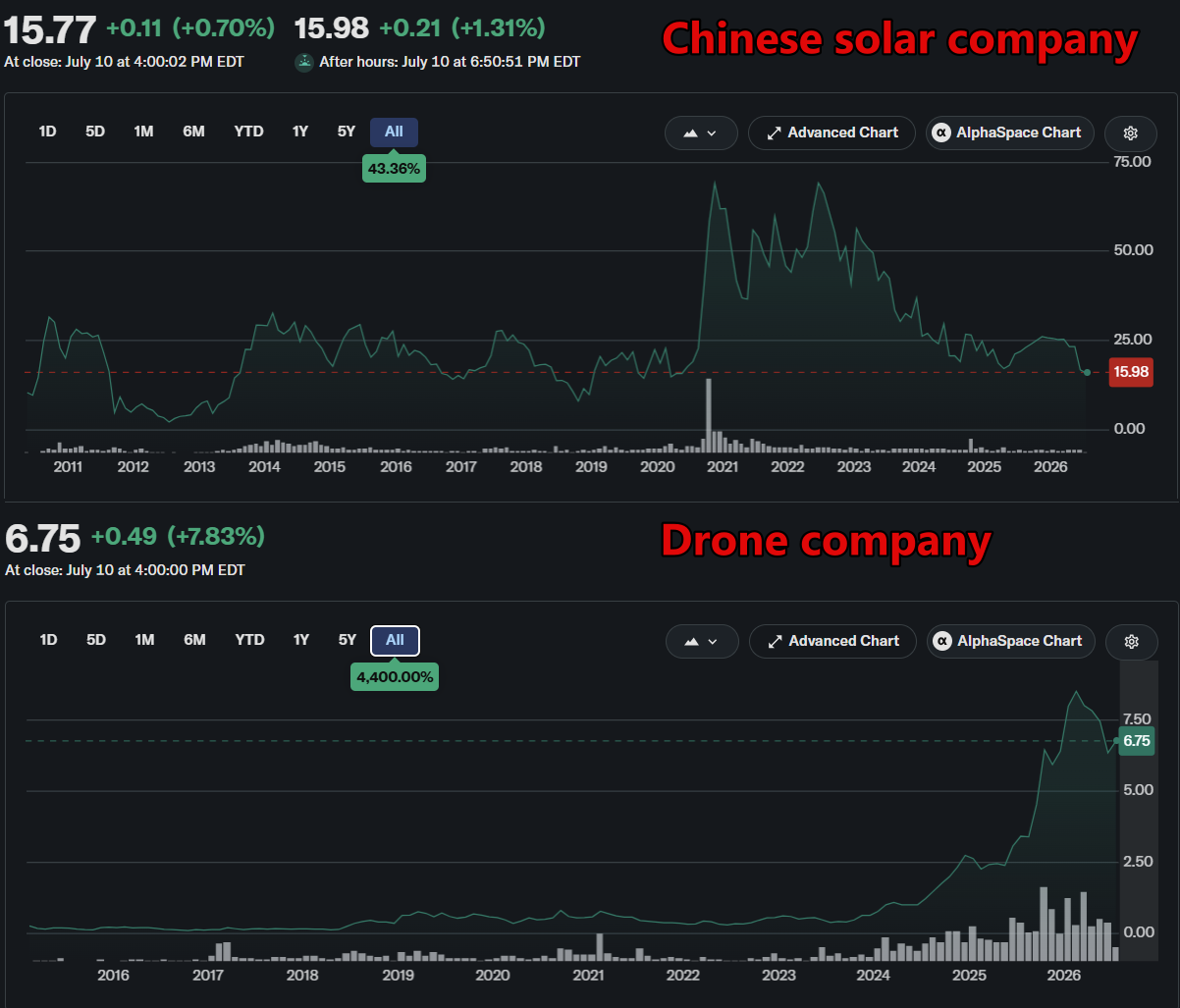
Task: Open Advanced Chart for the drone company
Action: click(832, 642)
